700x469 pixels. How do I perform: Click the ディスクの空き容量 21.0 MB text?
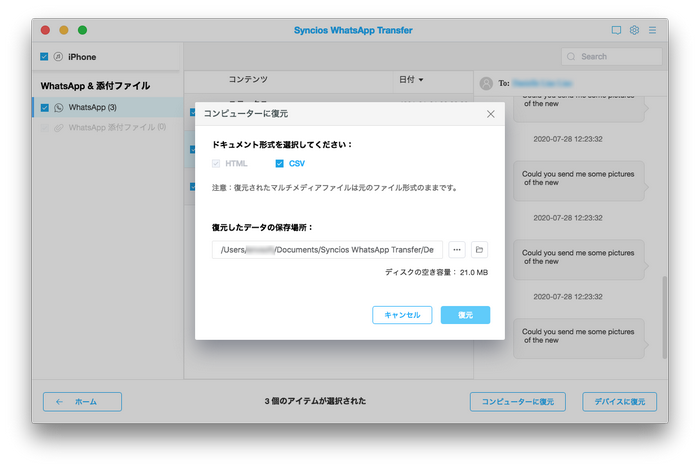(x=436, y=272)
